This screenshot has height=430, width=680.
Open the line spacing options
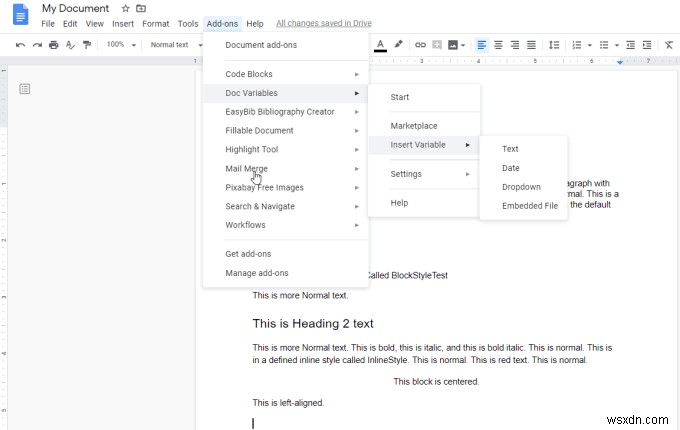554,45
